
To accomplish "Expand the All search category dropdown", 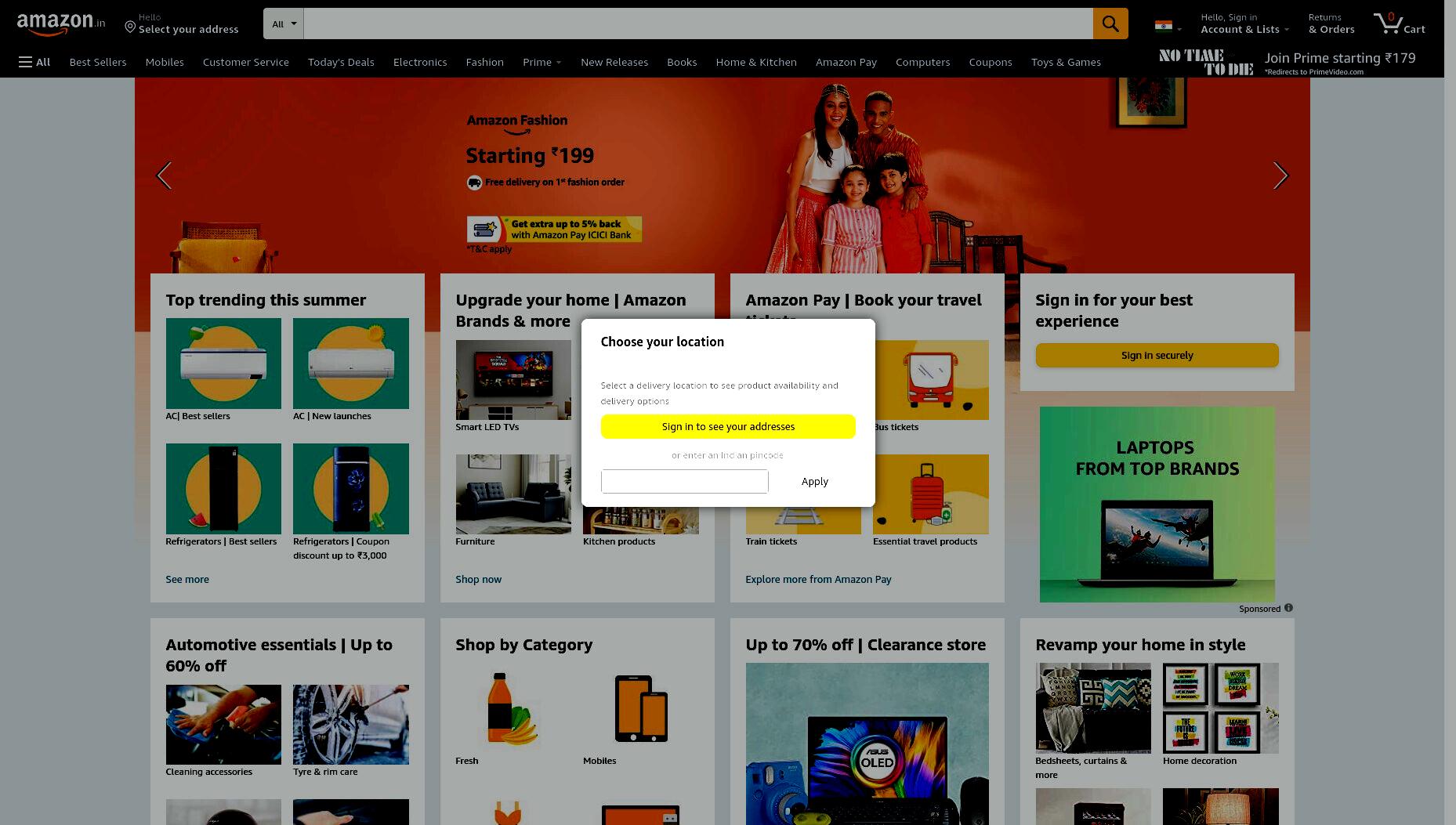I will [284, 24].
